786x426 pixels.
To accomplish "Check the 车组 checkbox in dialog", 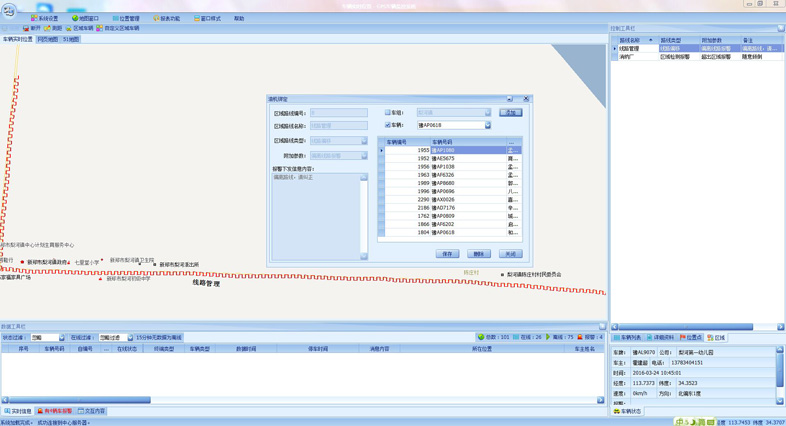I will pyautogui.click(x=388, y=113).
